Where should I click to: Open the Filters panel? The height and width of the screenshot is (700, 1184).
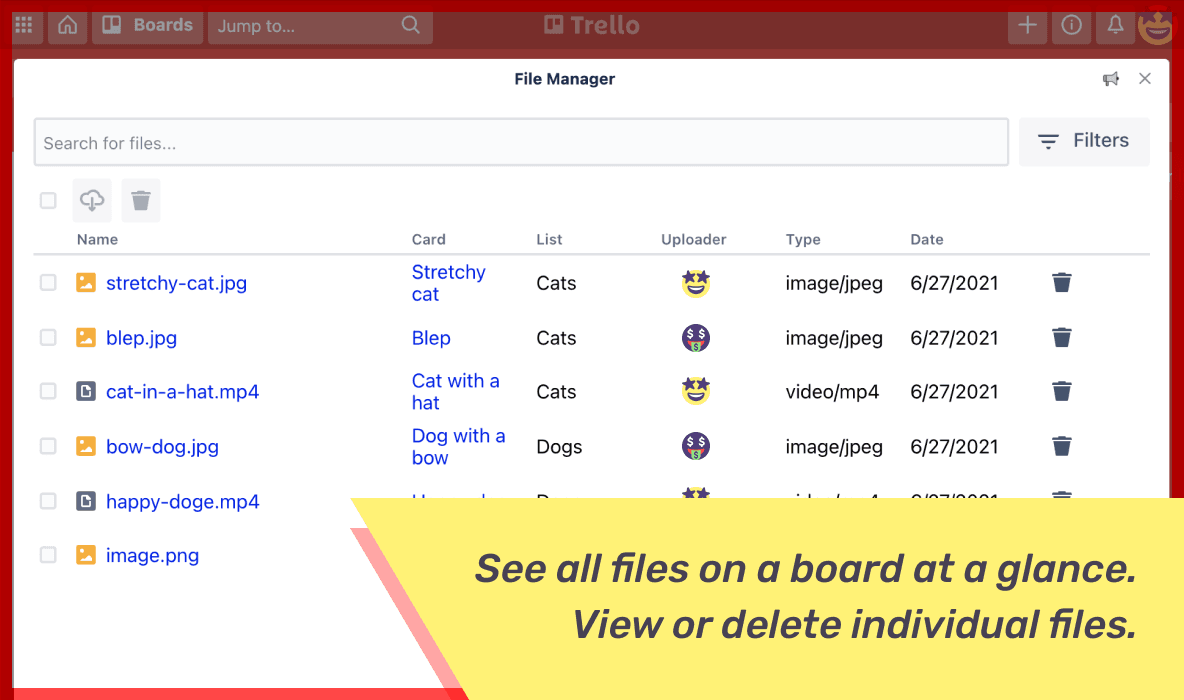pos(1084,141)
